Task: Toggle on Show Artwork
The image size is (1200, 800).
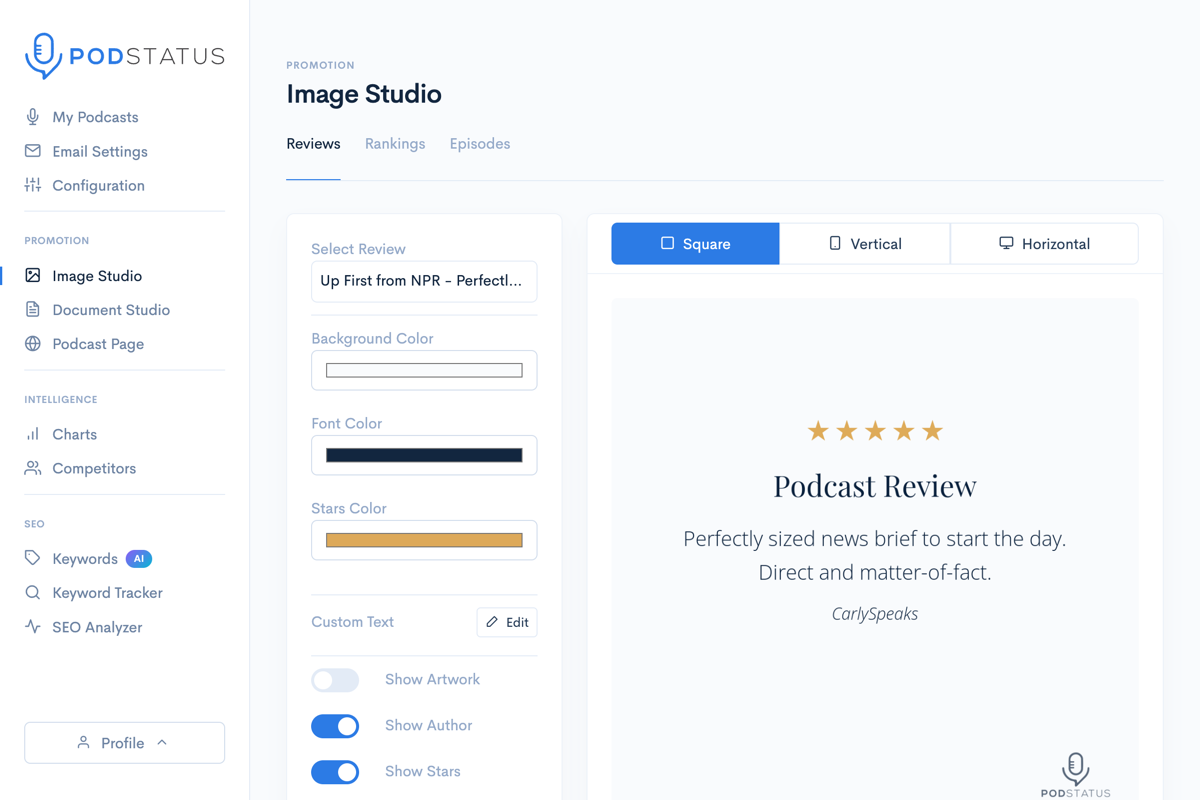Action: click(335, 680)
